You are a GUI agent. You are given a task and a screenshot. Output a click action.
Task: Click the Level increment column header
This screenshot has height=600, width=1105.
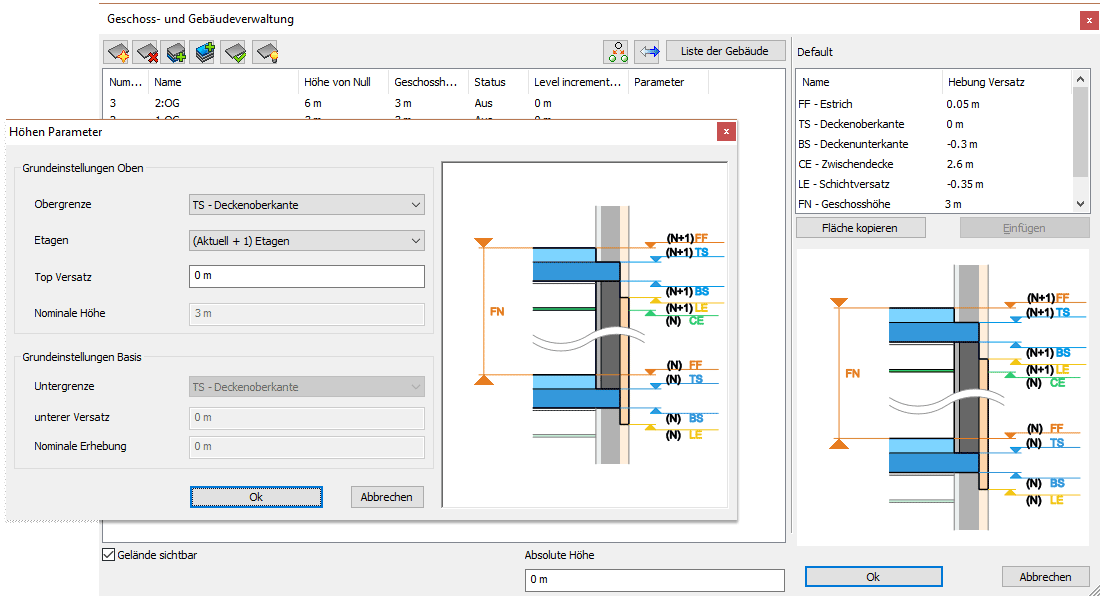579,82
